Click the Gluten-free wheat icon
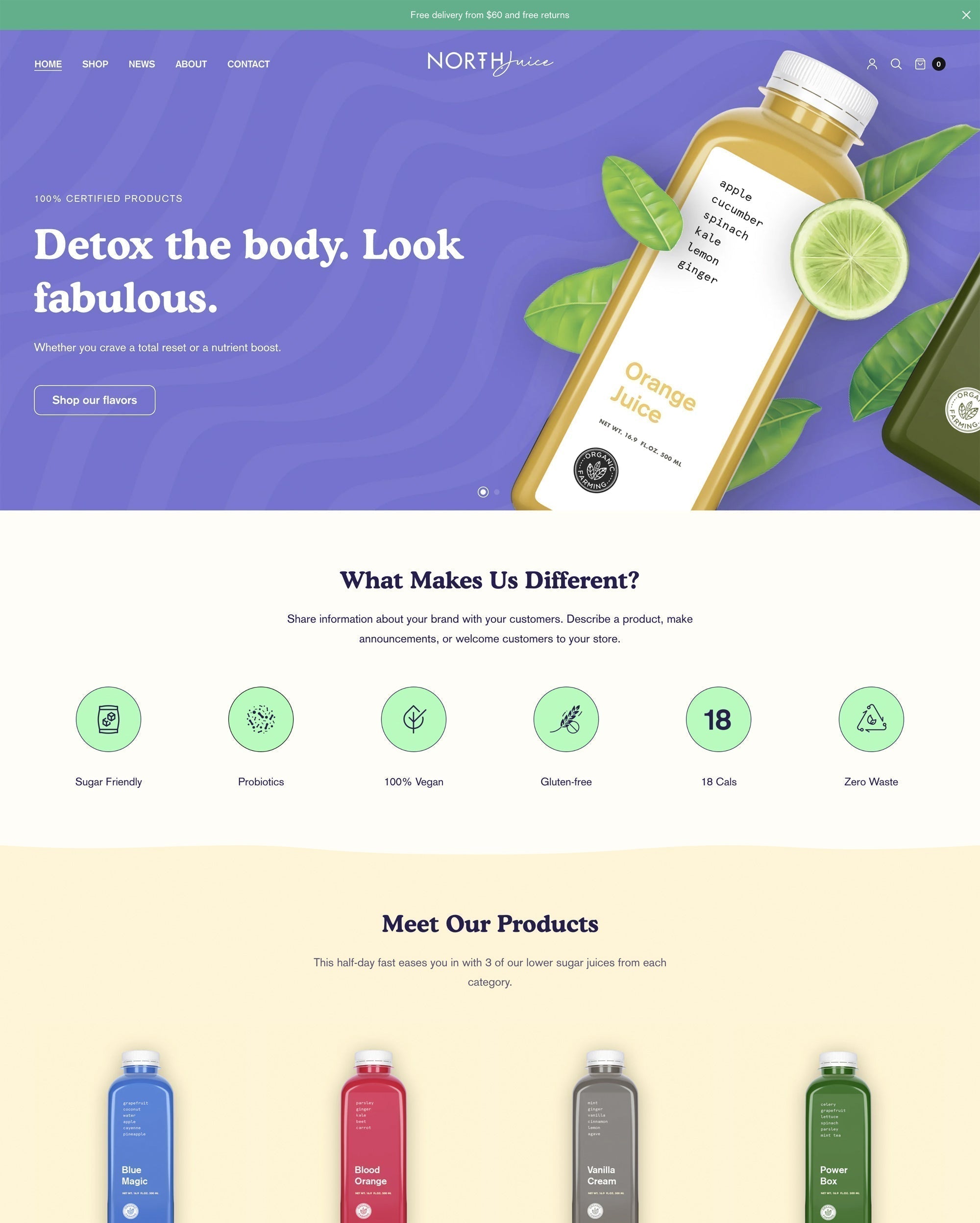Screen dimensions: 980x1223 pyautogui.click(x=565, y=718)
